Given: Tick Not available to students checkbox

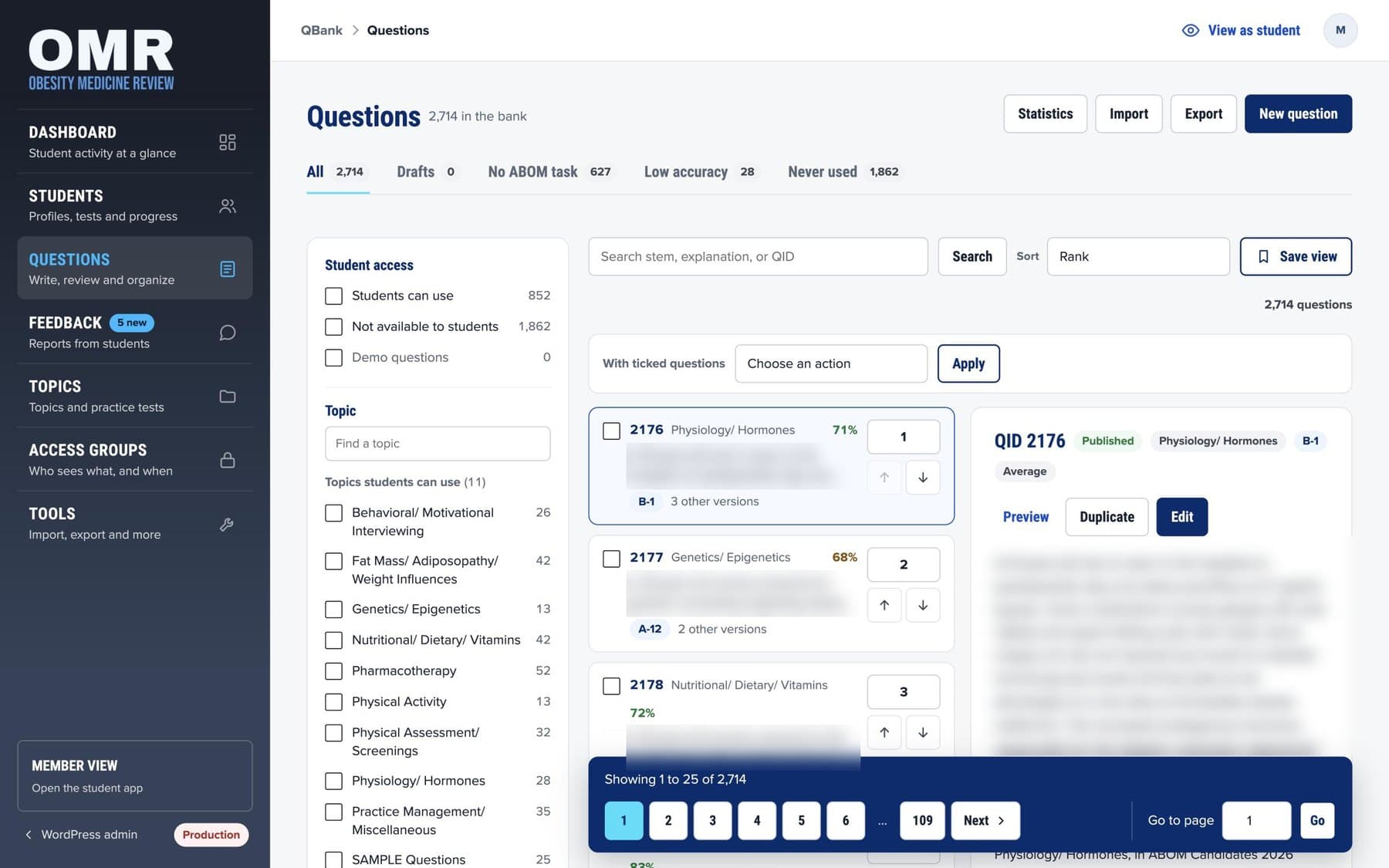Looking at the screenshot, I should point(333,326).
